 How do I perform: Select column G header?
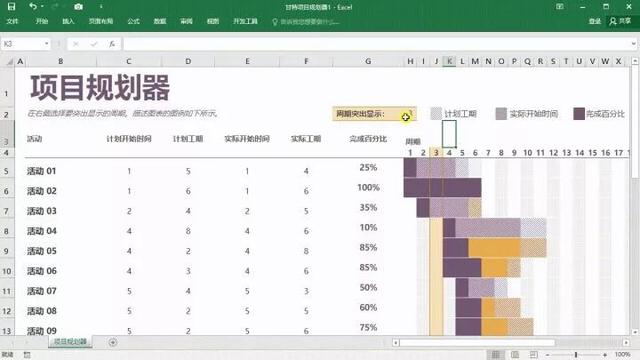pos(368,61)
